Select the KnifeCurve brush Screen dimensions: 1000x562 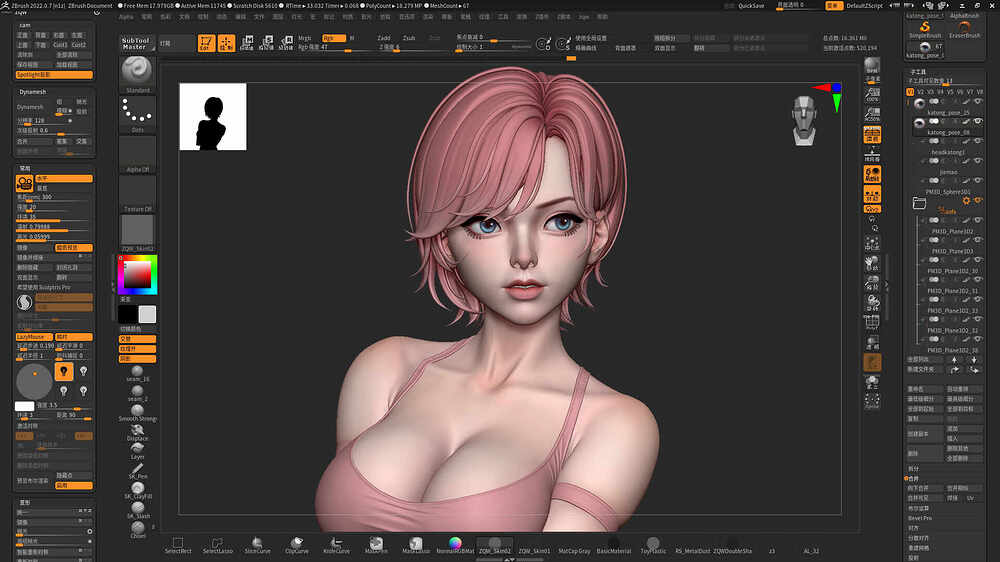pos(336,545)
